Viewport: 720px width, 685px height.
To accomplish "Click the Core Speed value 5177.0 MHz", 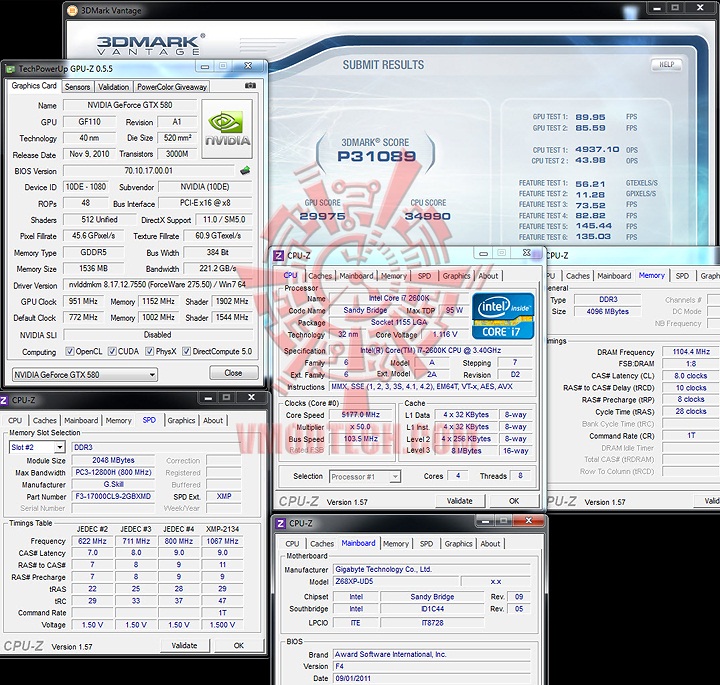I will point(360,415).
